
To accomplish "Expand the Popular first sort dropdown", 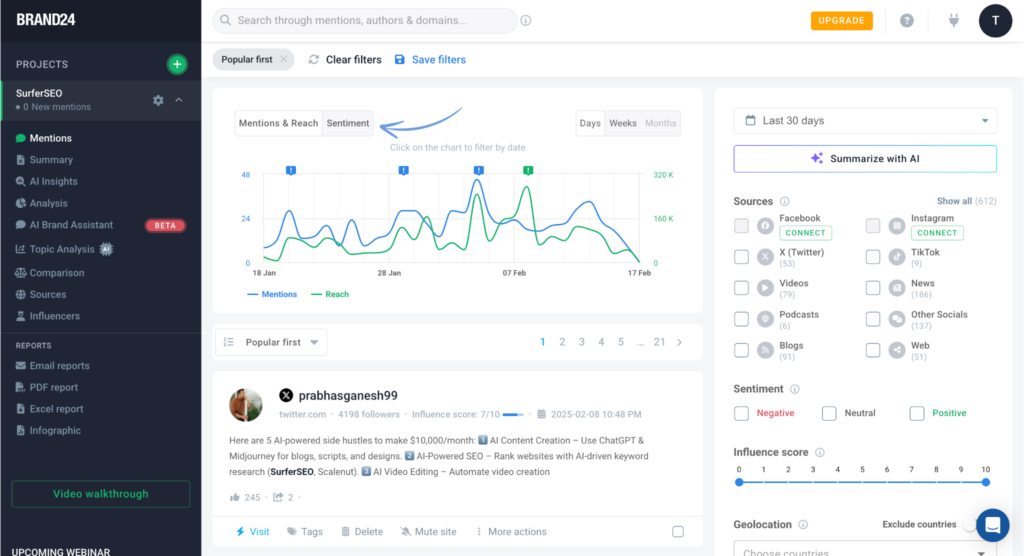I will pos(272,342).
